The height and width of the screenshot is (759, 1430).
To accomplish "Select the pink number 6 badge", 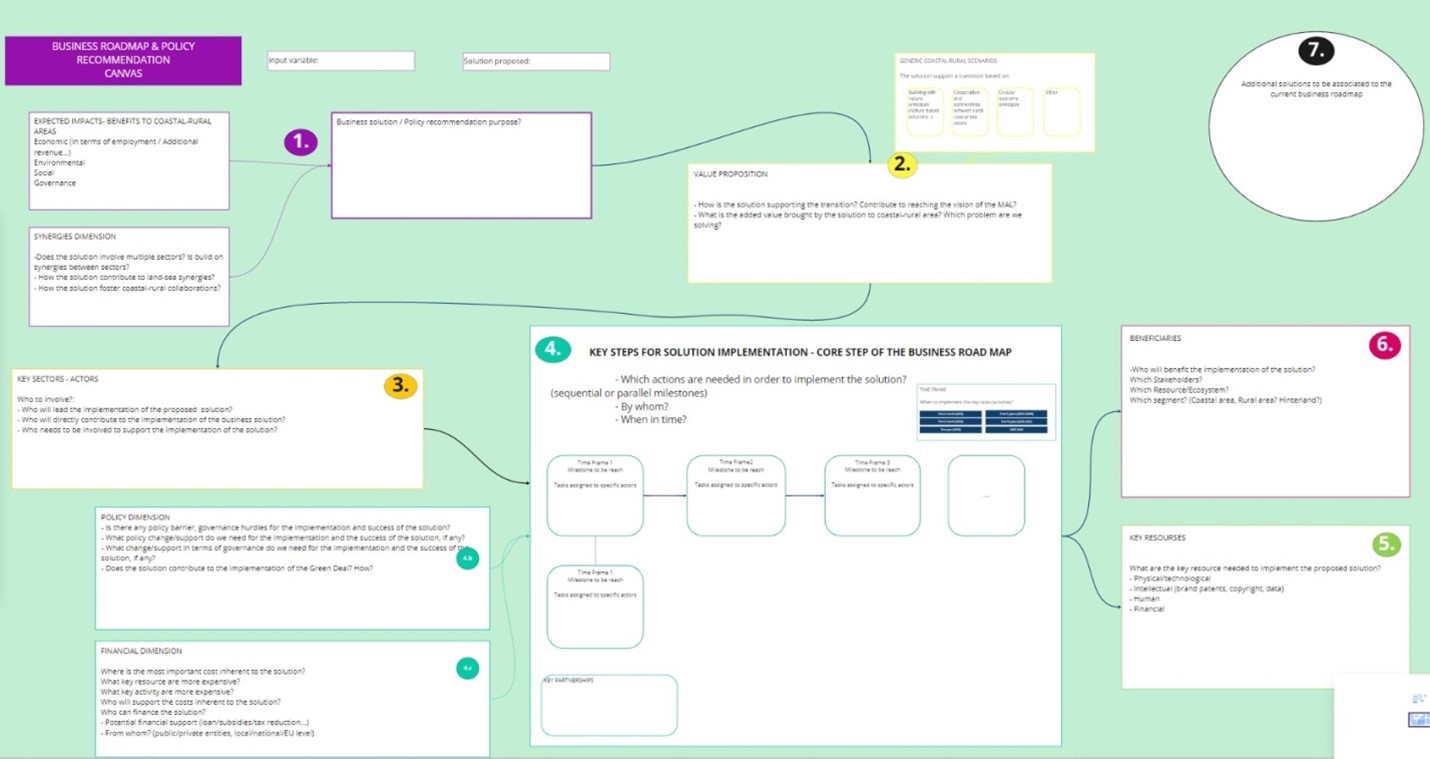I will point(1385,345).
